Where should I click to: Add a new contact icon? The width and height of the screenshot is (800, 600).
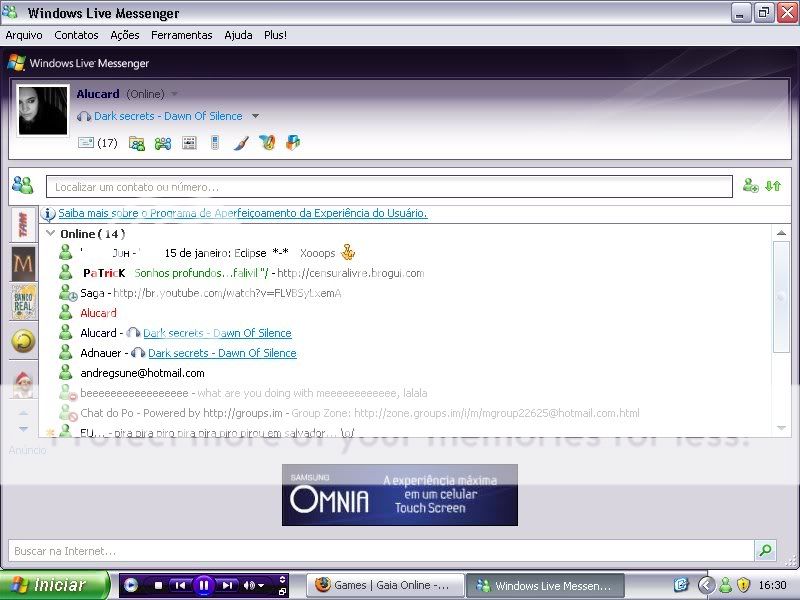(749, 186)
